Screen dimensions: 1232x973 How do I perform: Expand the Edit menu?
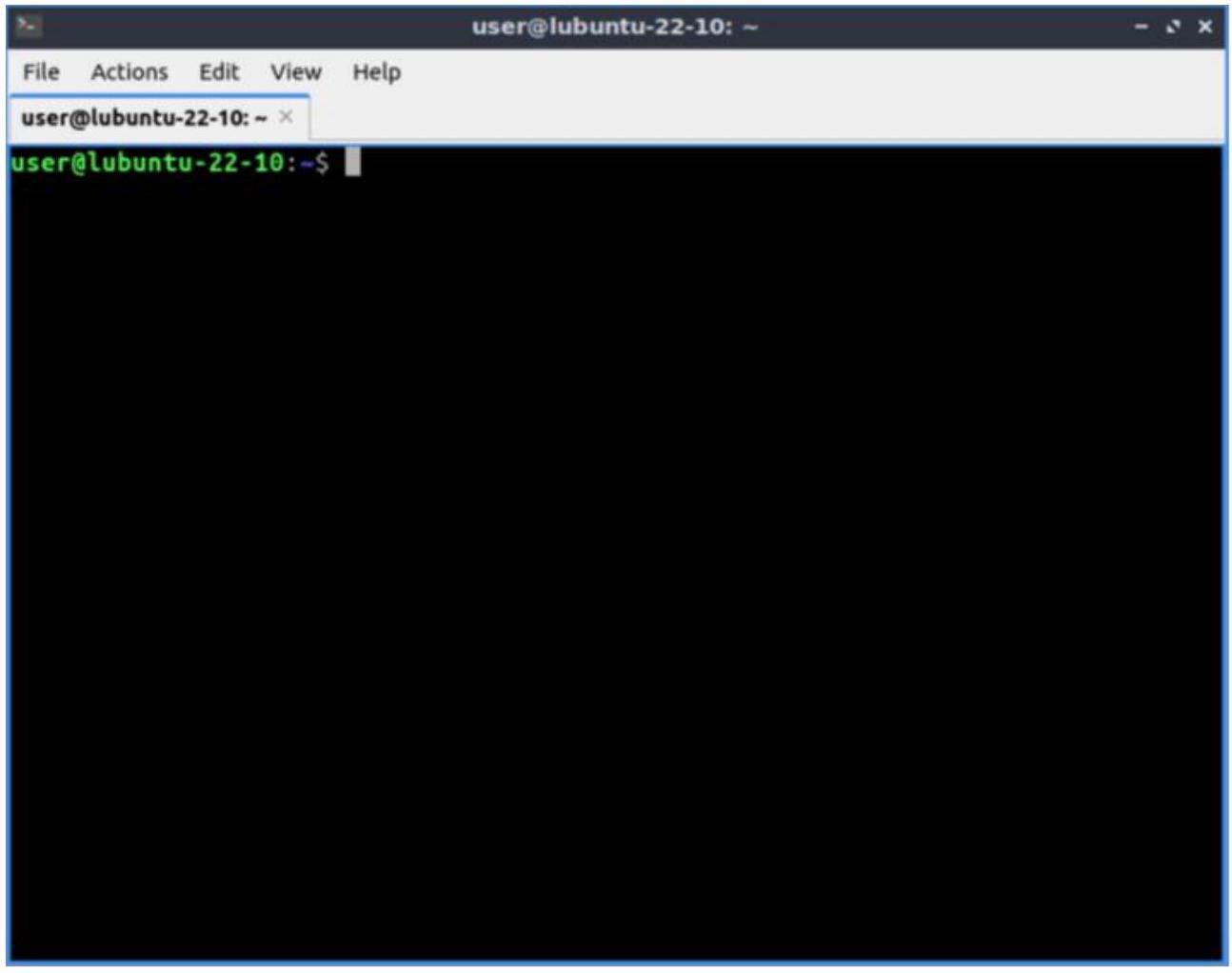click(219, 72)
